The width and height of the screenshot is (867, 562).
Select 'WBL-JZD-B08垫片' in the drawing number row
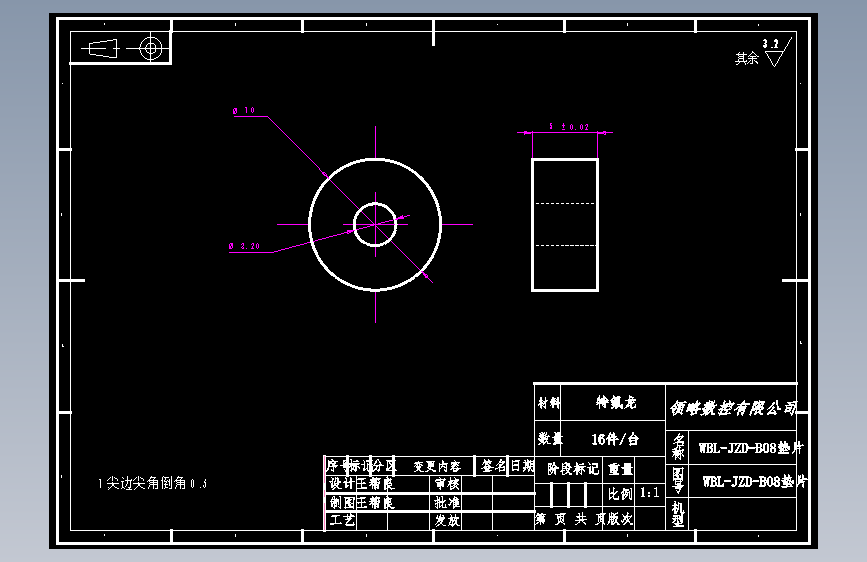[x=754, y=482]
